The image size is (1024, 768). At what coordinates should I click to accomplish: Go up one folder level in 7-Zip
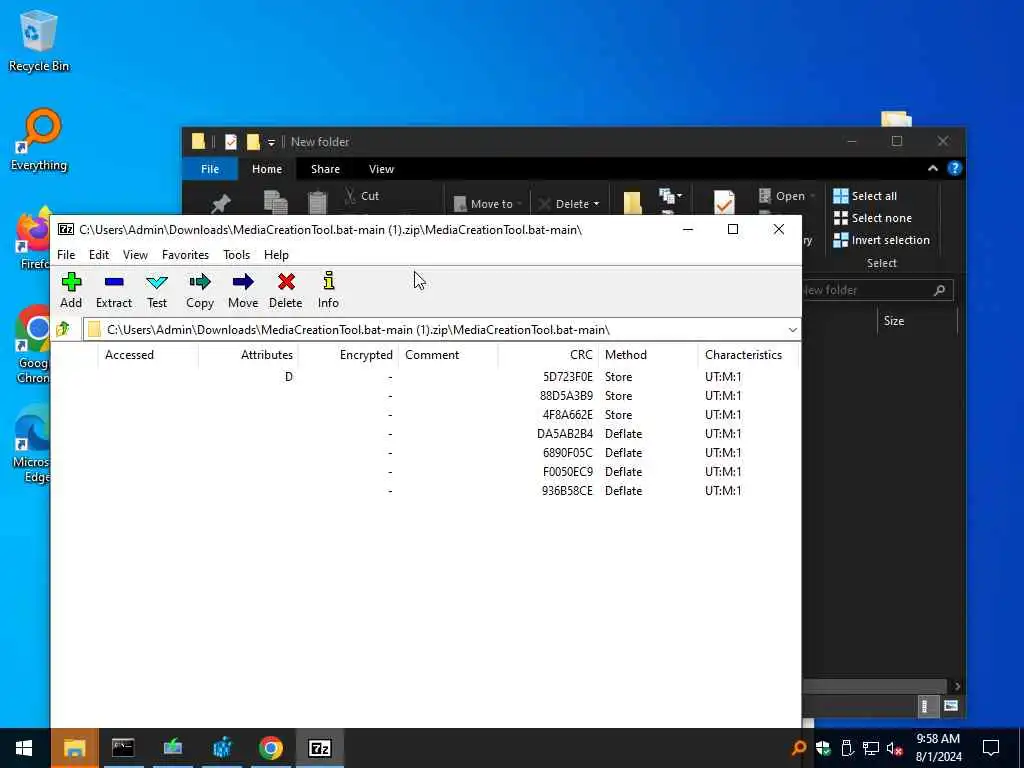[63, 329]
